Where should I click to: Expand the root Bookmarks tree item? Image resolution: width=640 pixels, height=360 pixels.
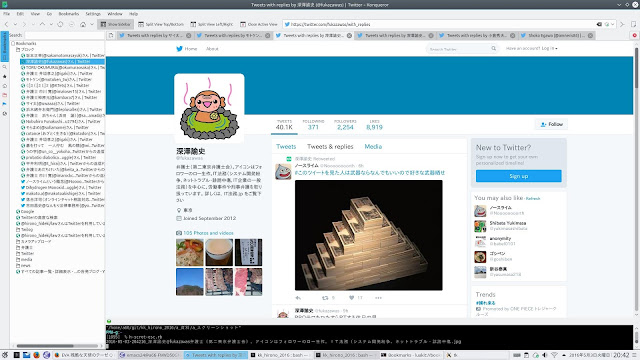26,43
